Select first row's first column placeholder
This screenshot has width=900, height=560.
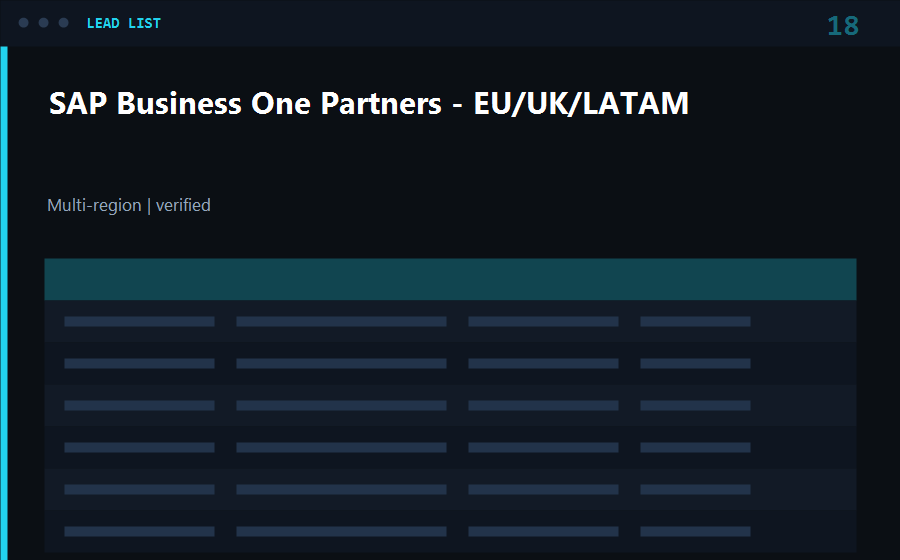pyautogui.click(x=139, y=321)
